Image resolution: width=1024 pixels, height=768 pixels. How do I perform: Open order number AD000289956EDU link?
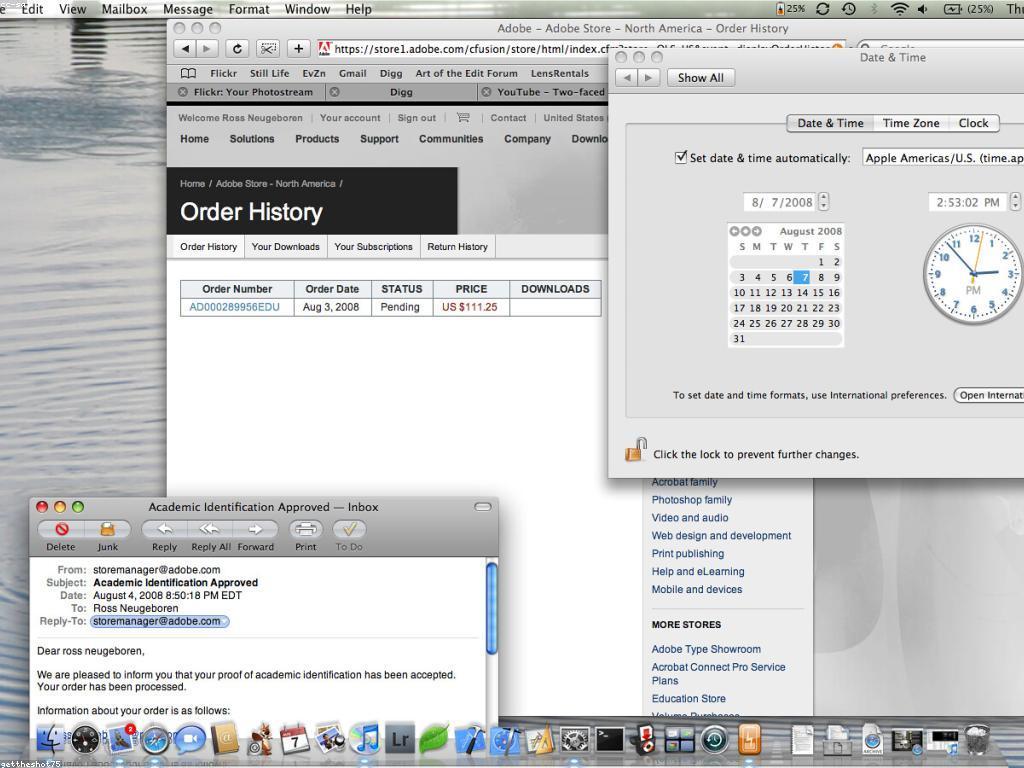(235, 307)
